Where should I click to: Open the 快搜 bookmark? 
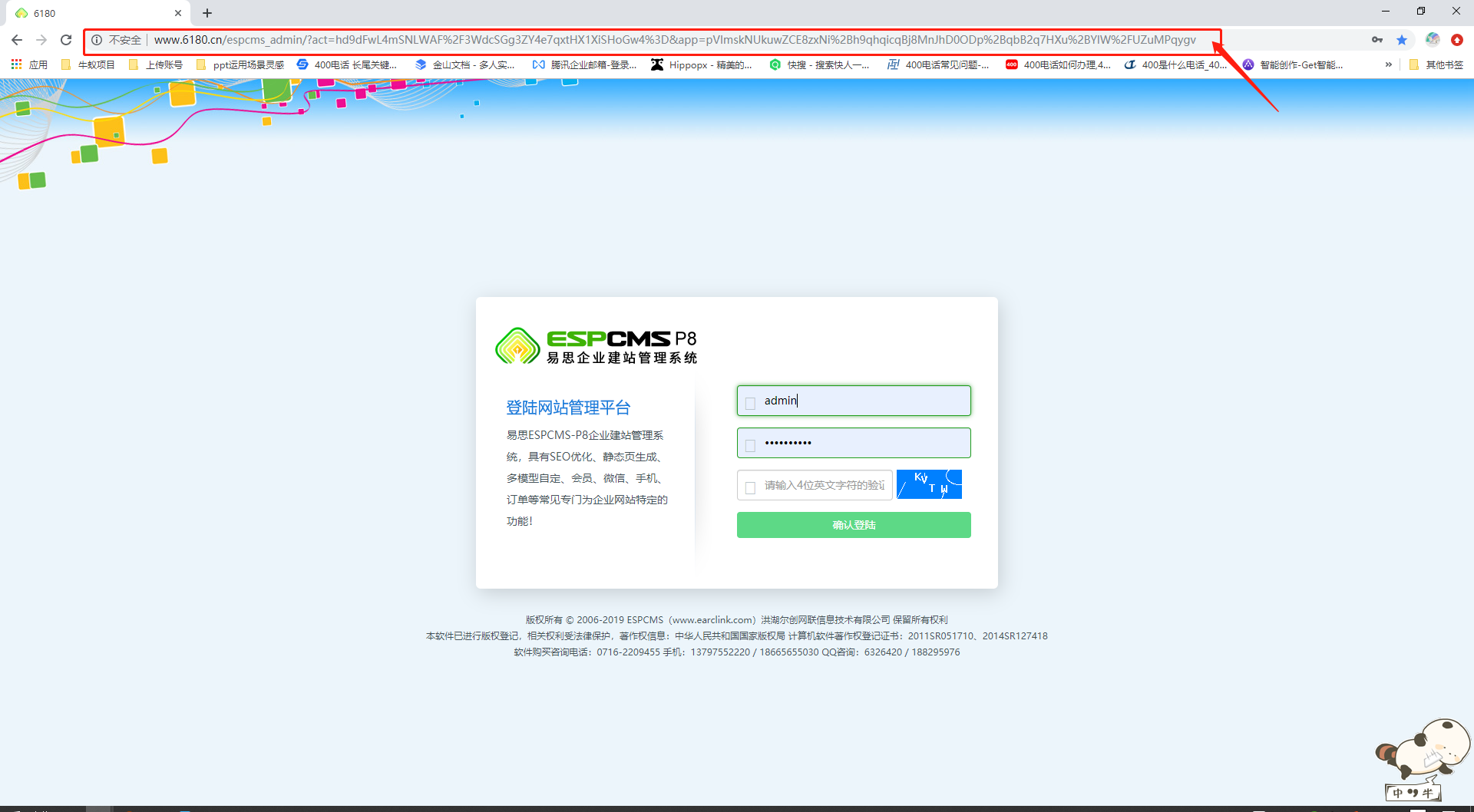click(x=820, y=64)
